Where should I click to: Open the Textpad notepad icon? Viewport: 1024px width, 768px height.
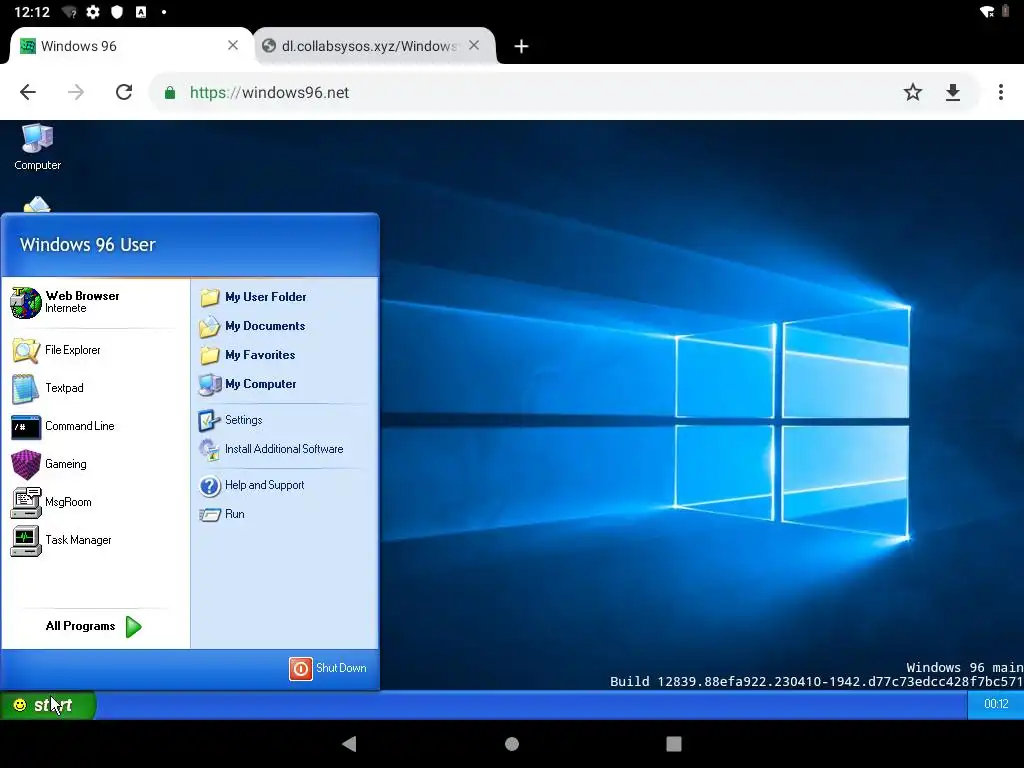pos(26,389)
